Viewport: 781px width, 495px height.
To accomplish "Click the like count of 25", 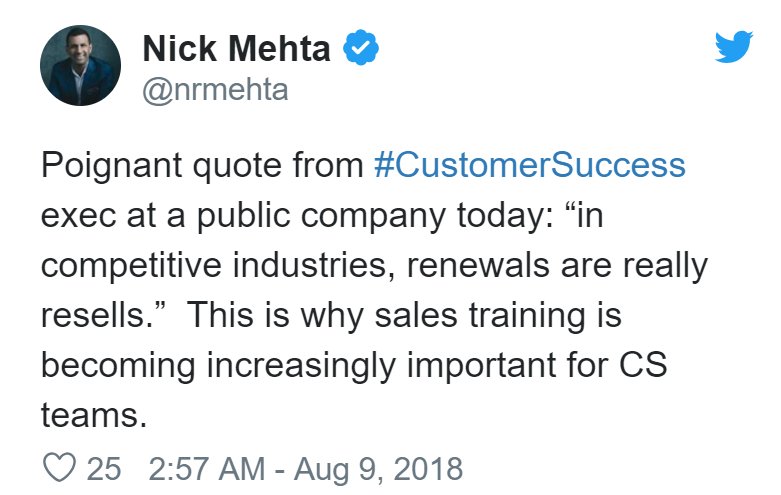I will [x=103, y=468].
